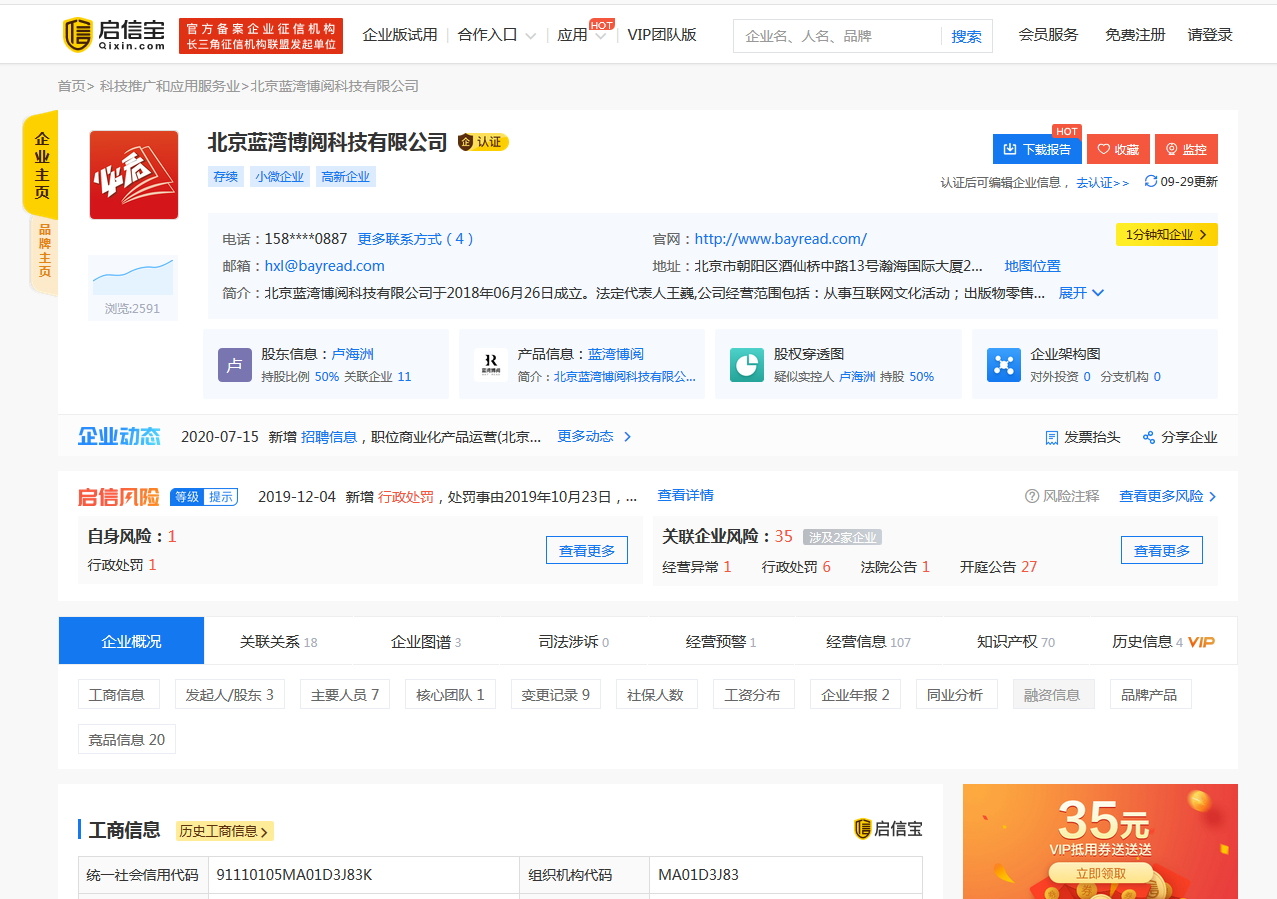Click the 认证 certification badge
The height and width of the screenshot is (899, 1277).
tap(483, 142)
